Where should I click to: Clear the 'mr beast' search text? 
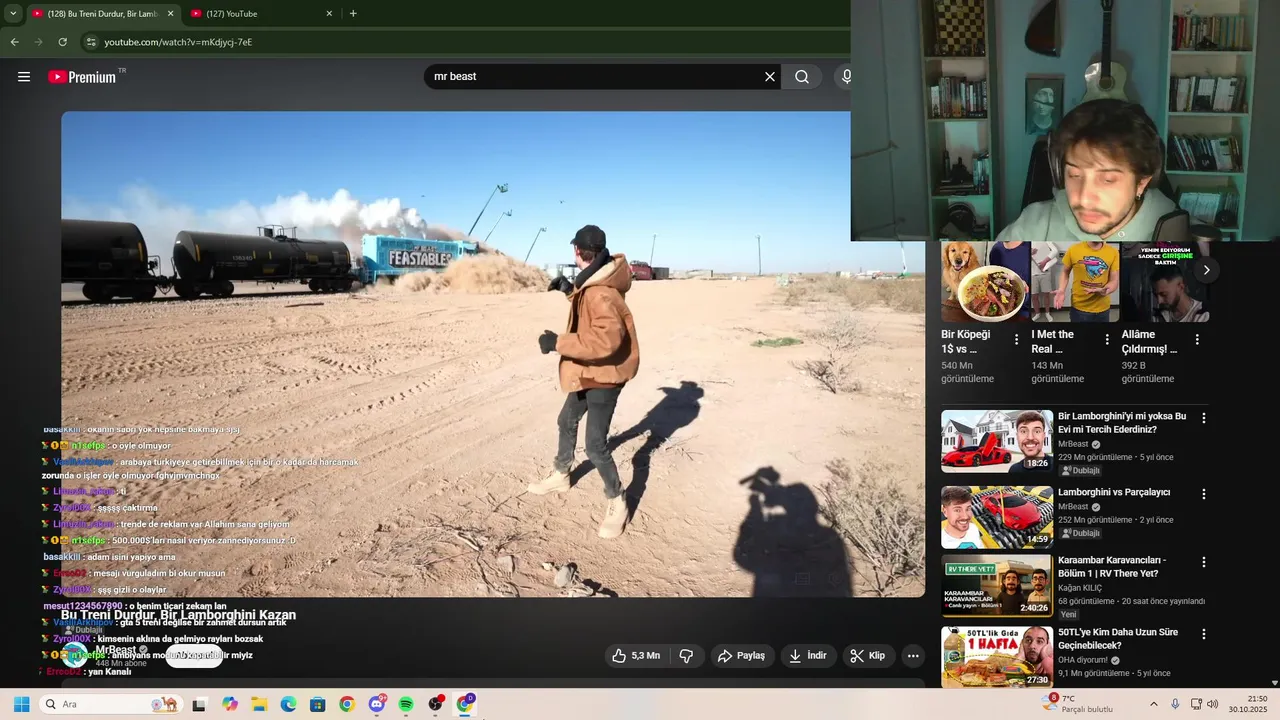point(770,77)
